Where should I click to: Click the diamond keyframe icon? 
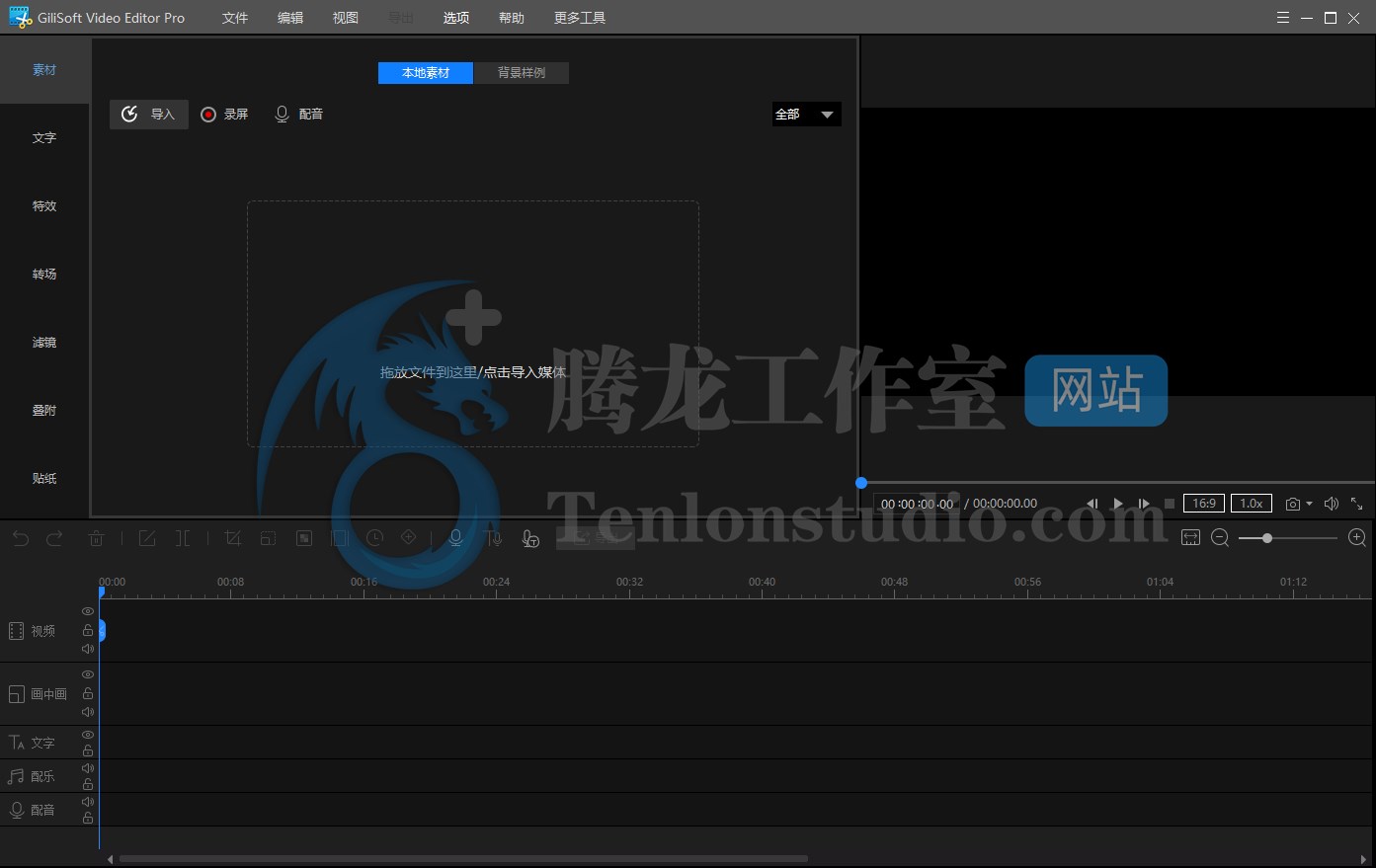pos(409,538)
